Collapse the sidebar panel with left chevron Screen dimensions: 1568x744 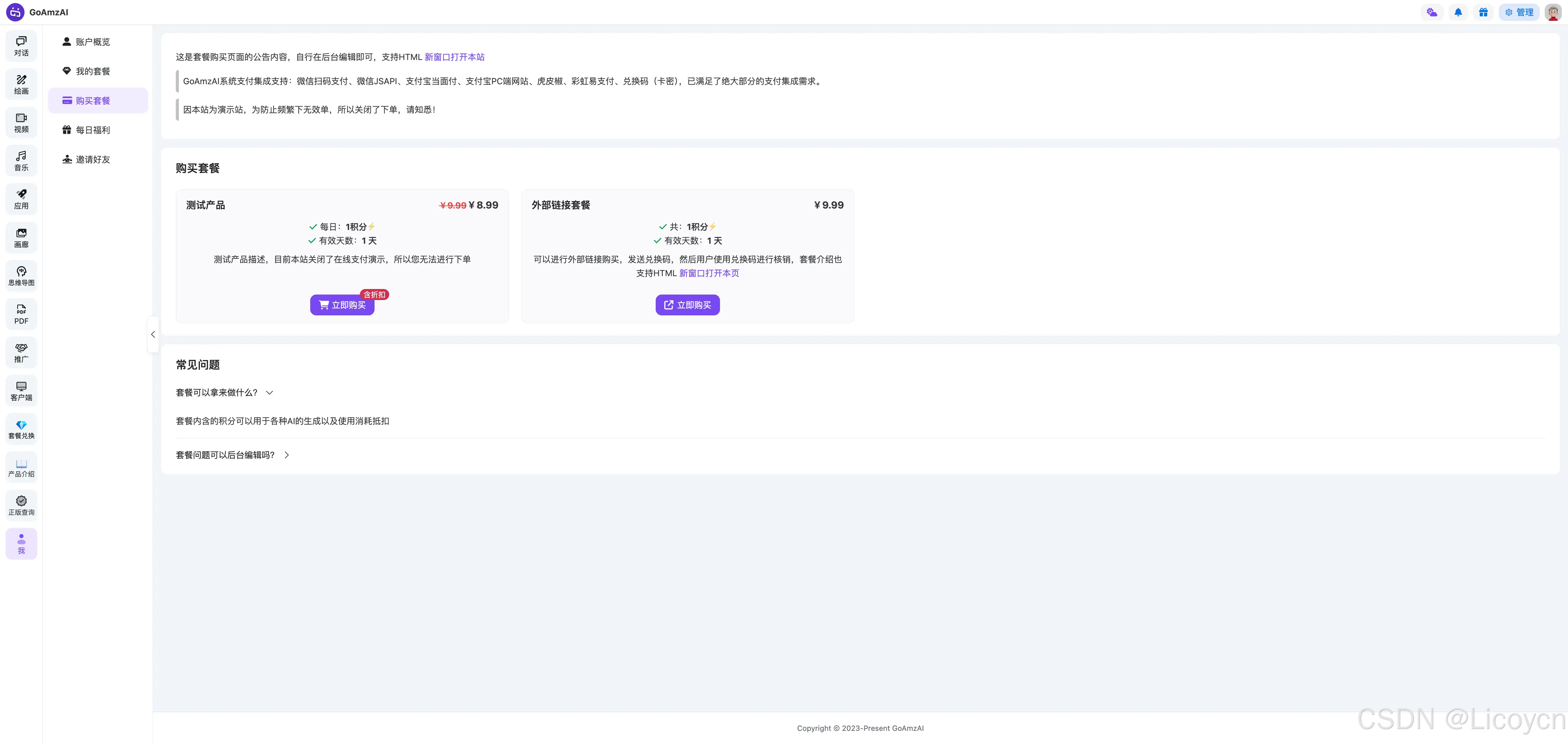[153, 335]
